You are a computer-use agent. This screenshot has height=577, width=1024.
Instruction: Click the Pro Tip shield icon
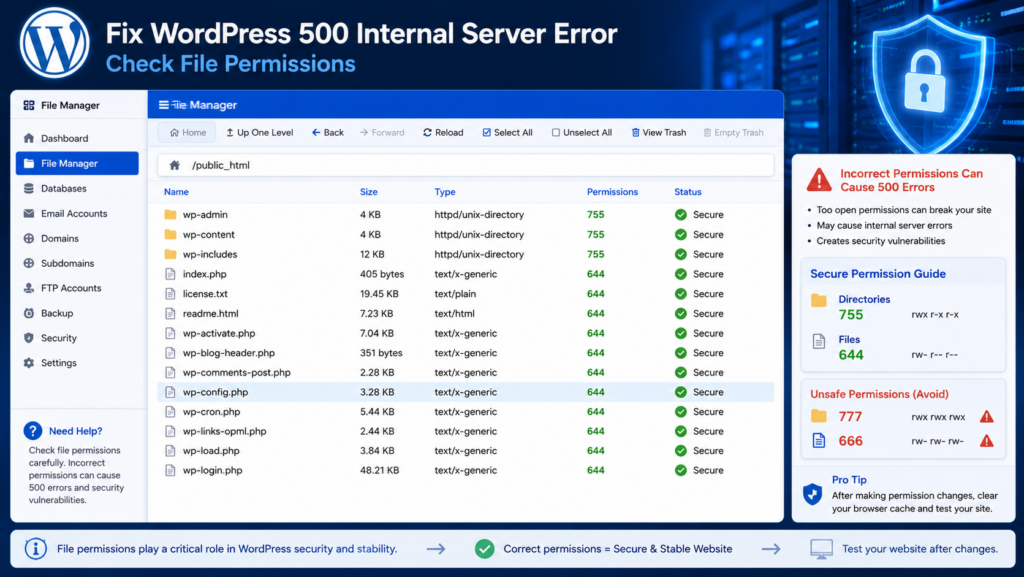(812, 494)
